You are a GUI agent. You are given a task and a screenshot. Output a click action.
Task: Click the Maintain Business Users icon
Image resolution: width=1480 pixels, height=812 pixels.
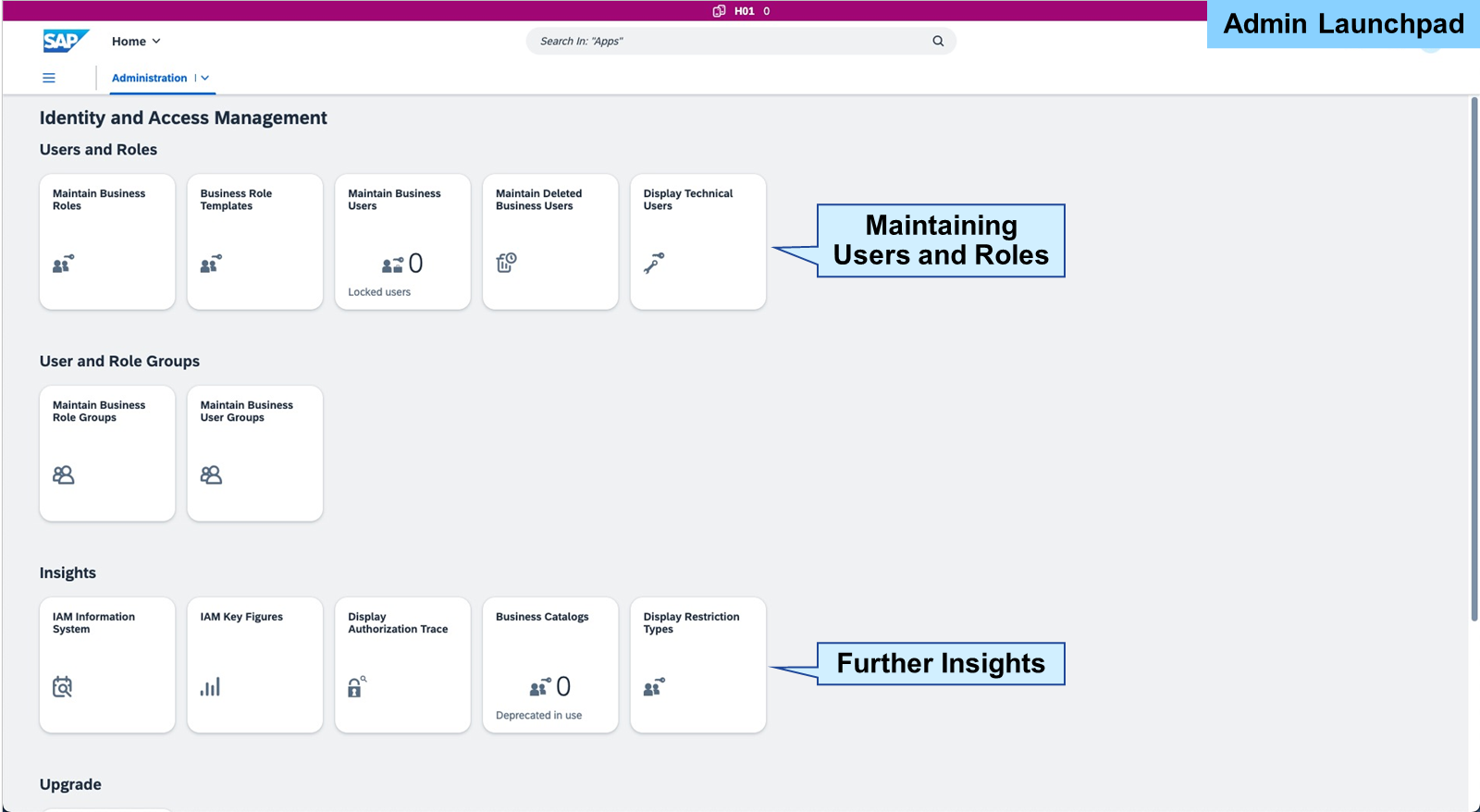click(392, 265)
